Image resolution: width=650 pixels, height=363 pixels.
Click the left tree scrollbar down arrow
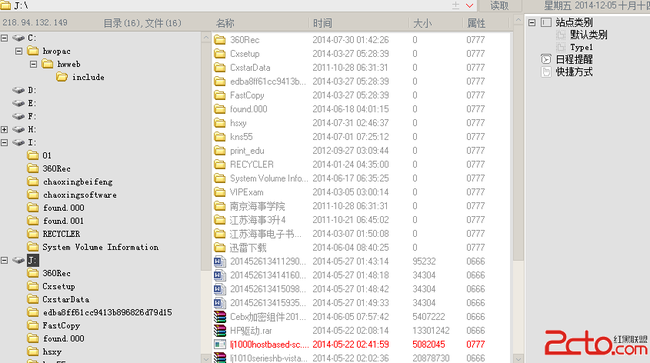coord(206,358)
